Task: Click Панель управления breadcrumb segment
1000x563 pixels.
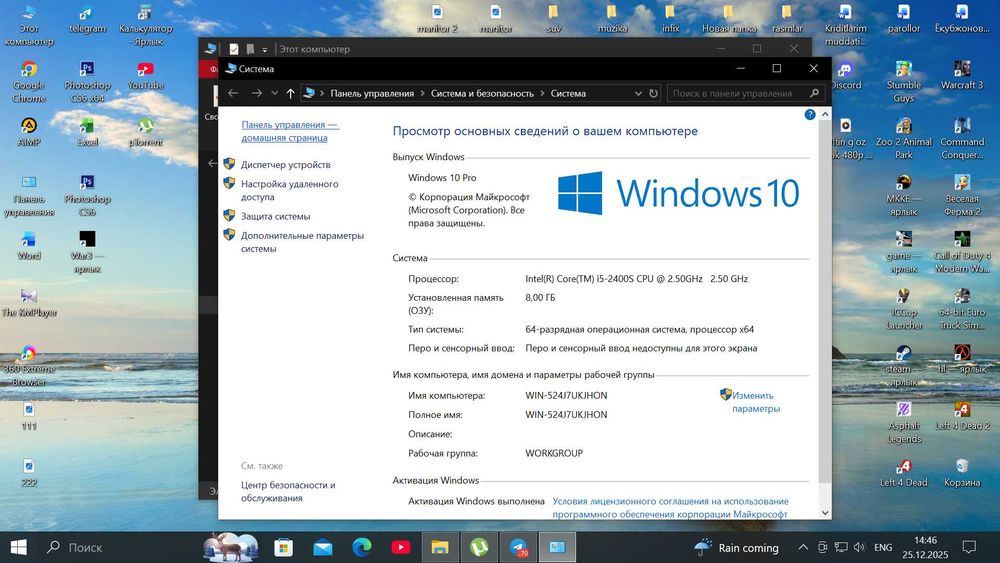Action: pos(372,93)
